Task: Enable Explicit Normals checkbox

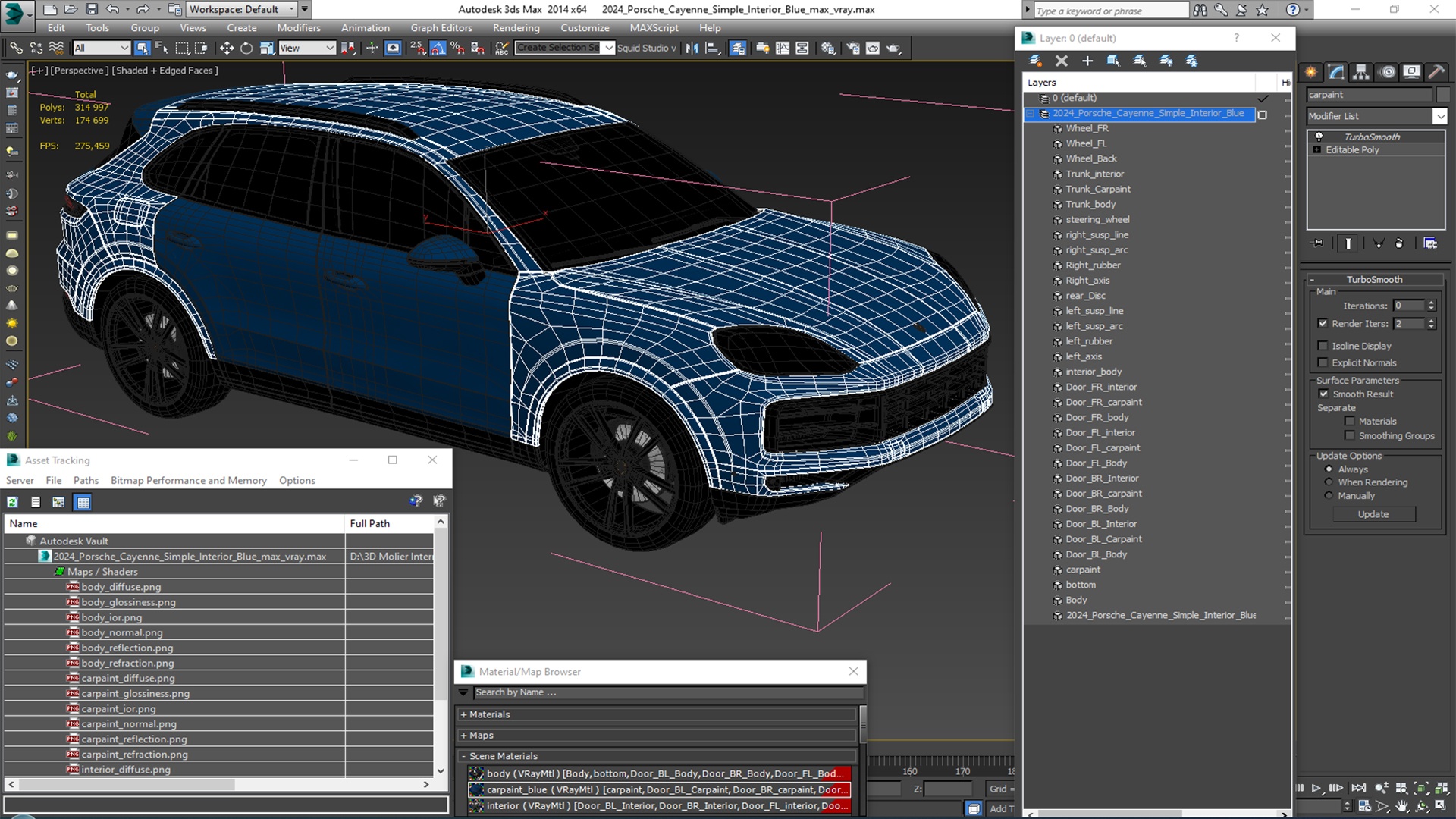Action: pyautogui.click(x=1323, y=362)
